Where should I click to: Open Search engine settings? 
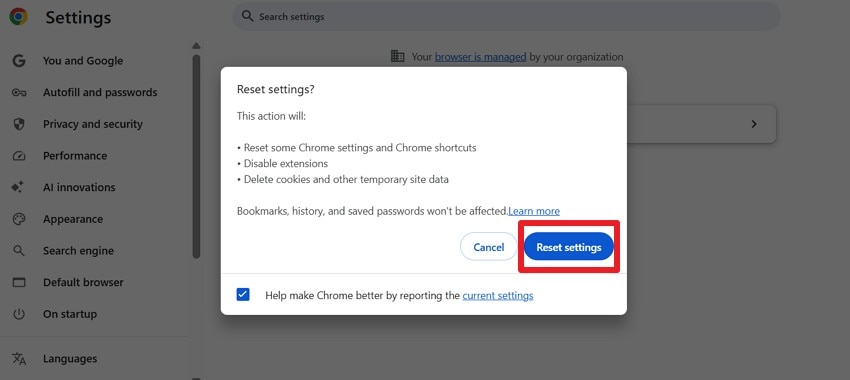[79, 251]
